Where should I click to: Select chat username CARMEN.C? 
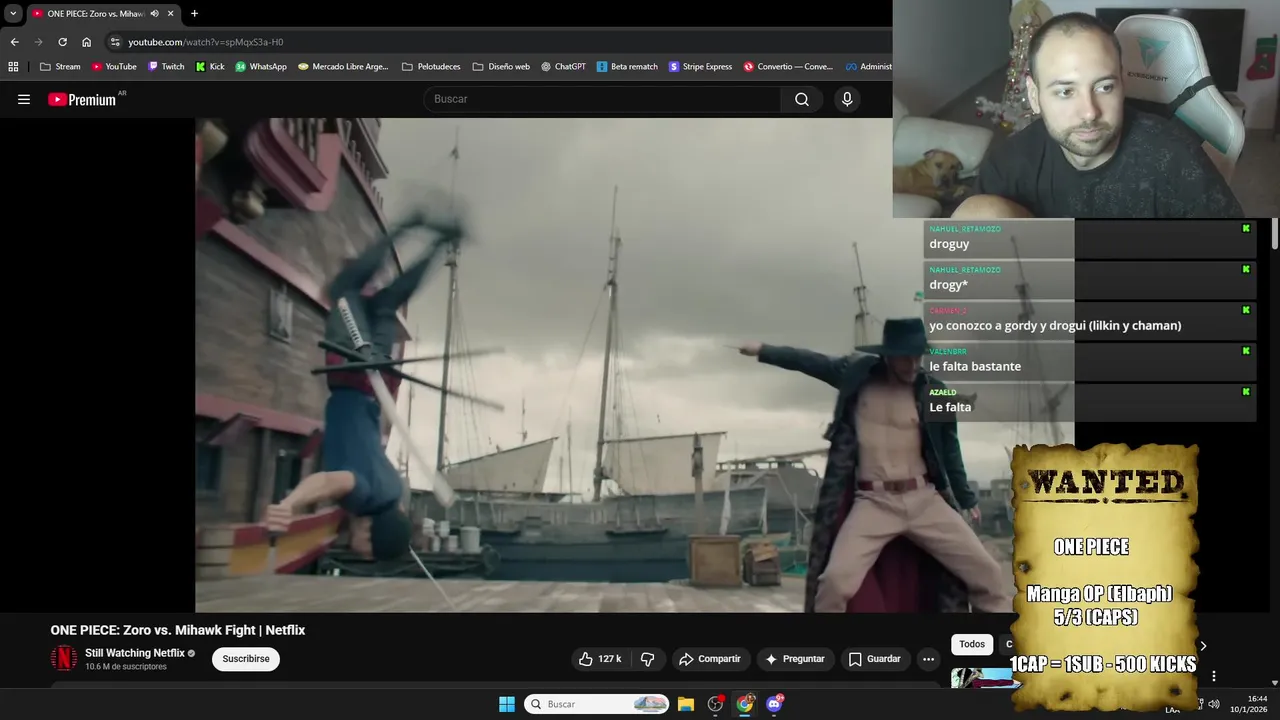point(948,311)
